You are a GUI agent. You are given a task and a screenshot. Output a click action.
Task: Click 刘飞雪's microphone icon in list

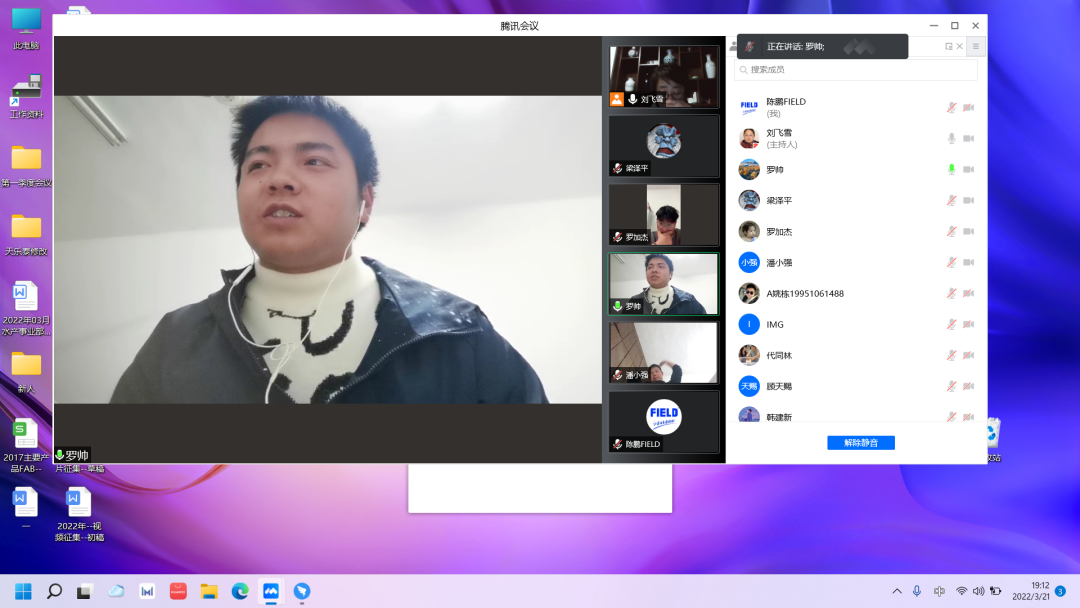click(951, 138)
